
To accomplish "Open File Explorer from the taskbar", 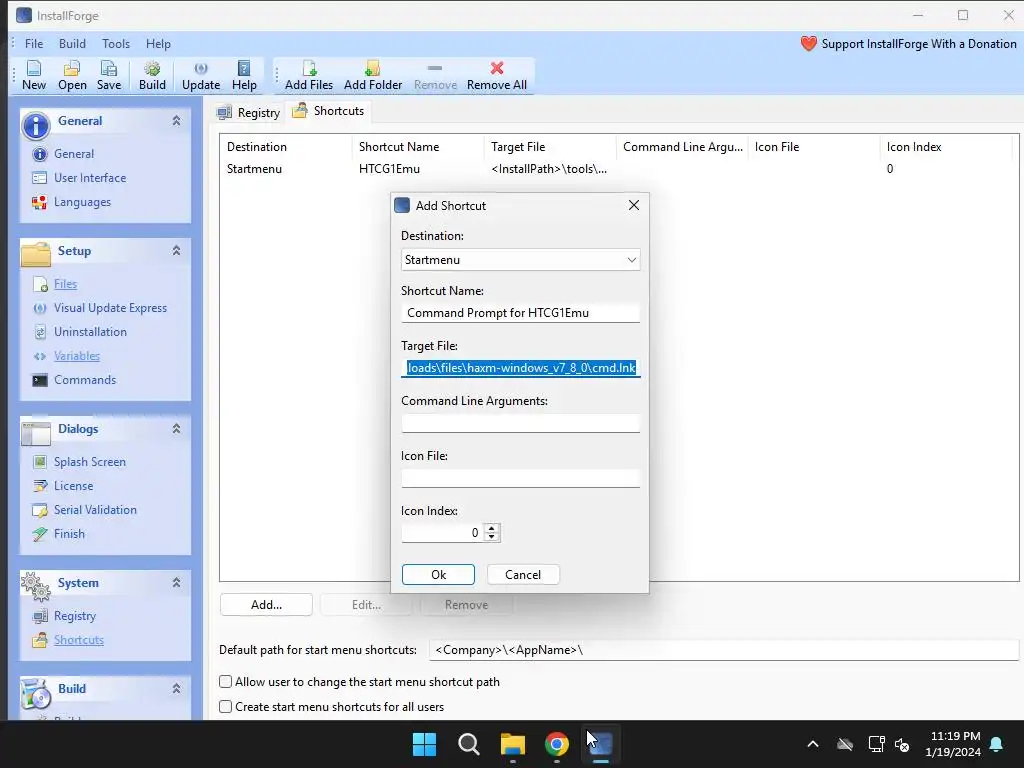I will 513,744.
